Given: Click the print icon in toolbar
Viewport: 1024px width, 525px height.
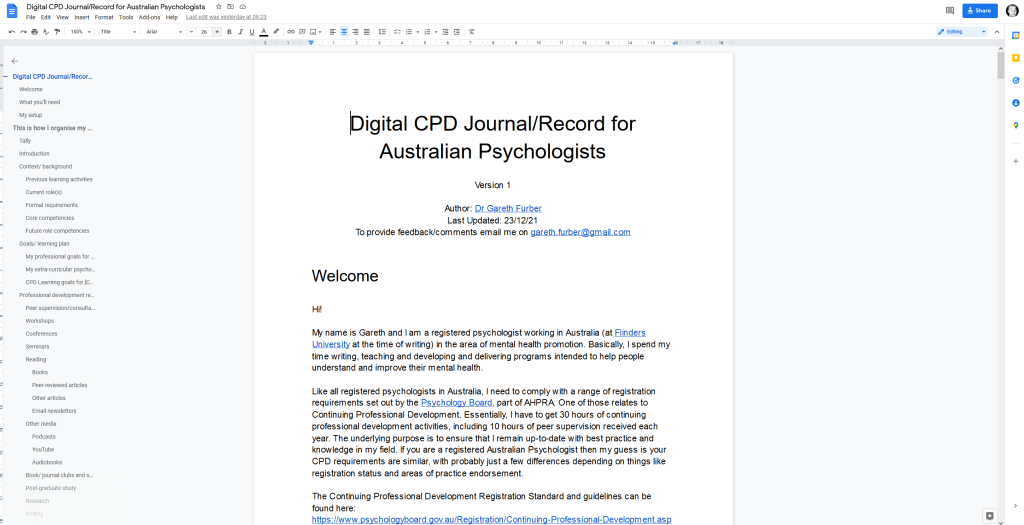Looking at the screenshot, I should pos(34,32).
